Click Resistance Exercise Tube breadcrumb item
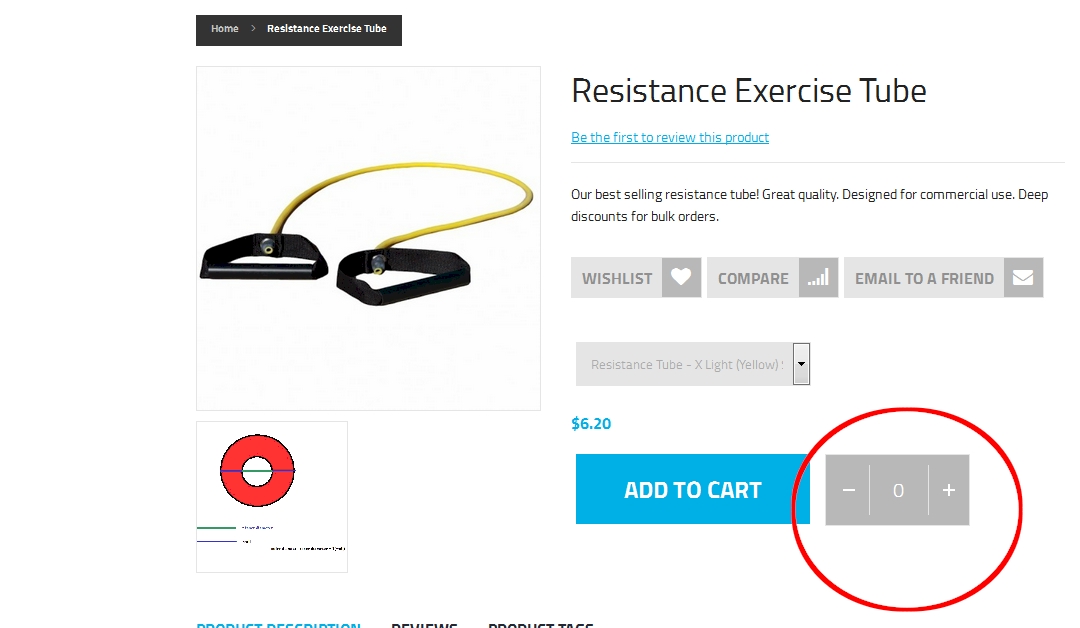The image size is (1080, 628). [326, 28]
